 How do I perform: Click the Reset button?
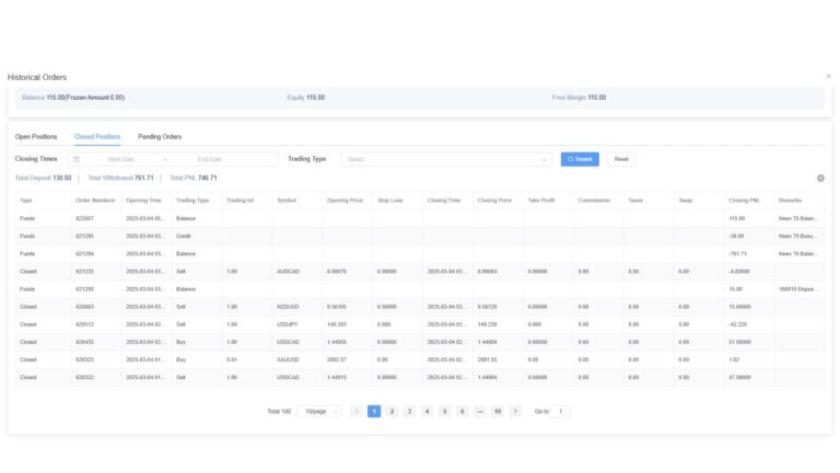621,159
